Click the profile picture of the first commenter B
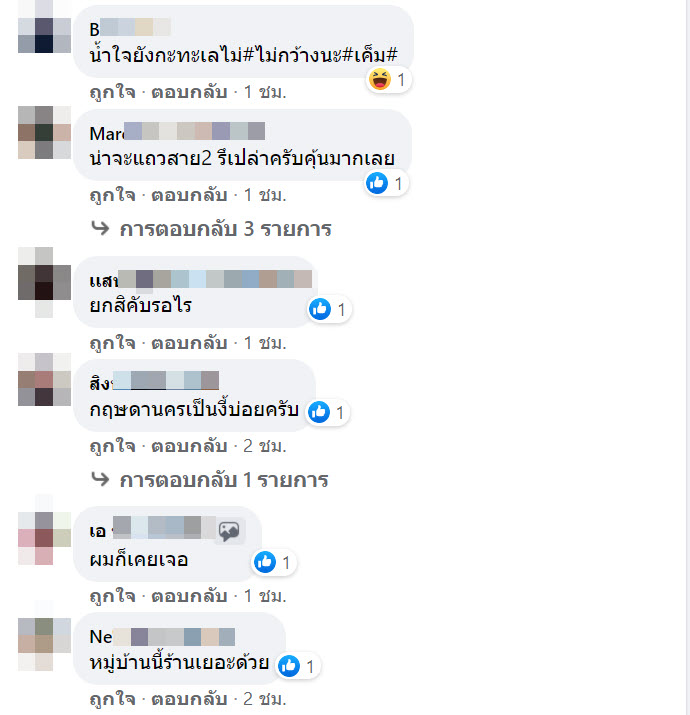Image resolution: width=690 pixels, height=715 pixels. pos(44,26)
